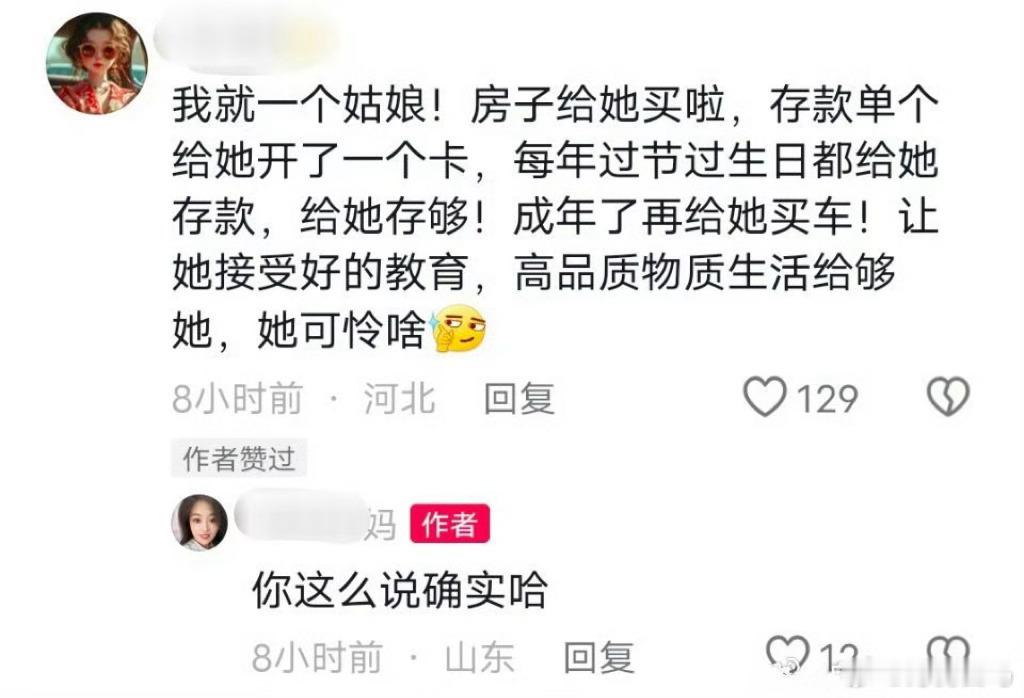Open the author's profile avatar
The height and width of the screenshot is (698, 1024).
(x=199, y=522)
